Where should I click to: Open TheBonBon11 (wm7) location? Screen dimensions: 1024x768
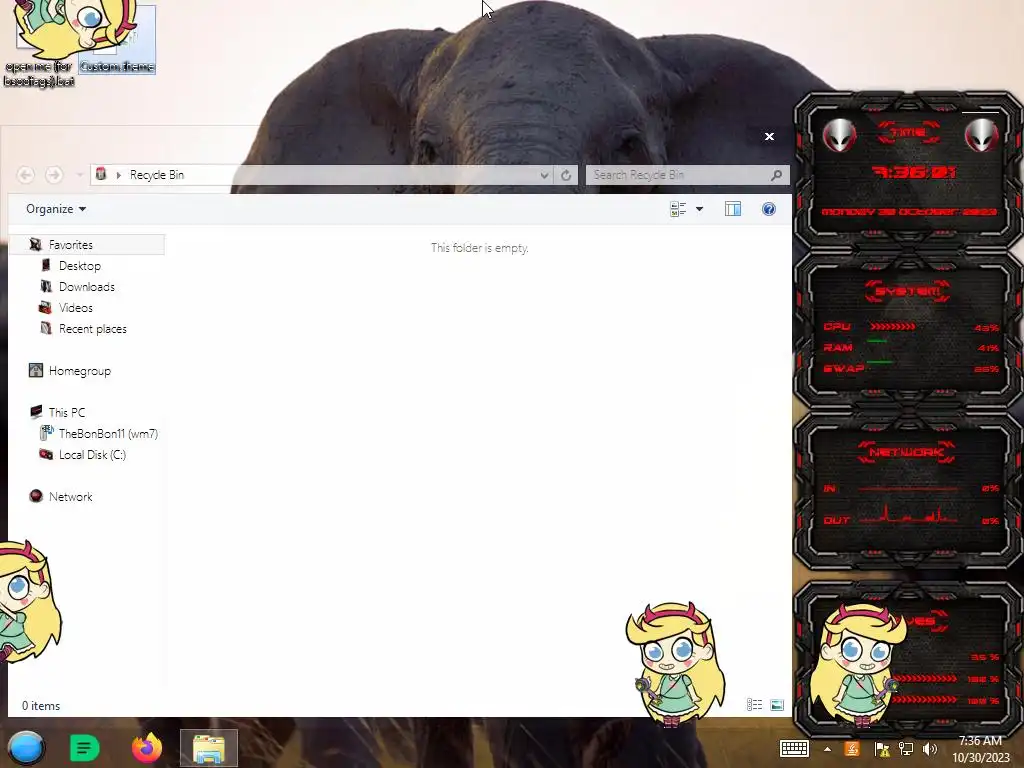pyautogui.click(x=108, y=434)
